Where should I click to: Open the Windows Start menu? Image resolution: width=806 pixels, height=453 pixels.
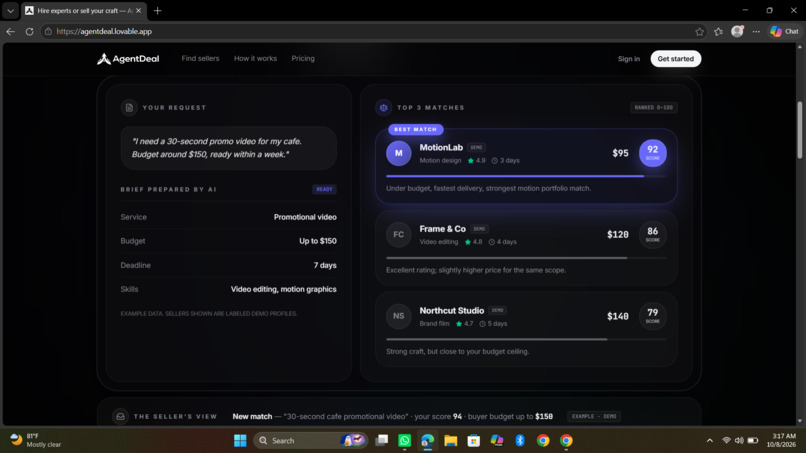240,441
